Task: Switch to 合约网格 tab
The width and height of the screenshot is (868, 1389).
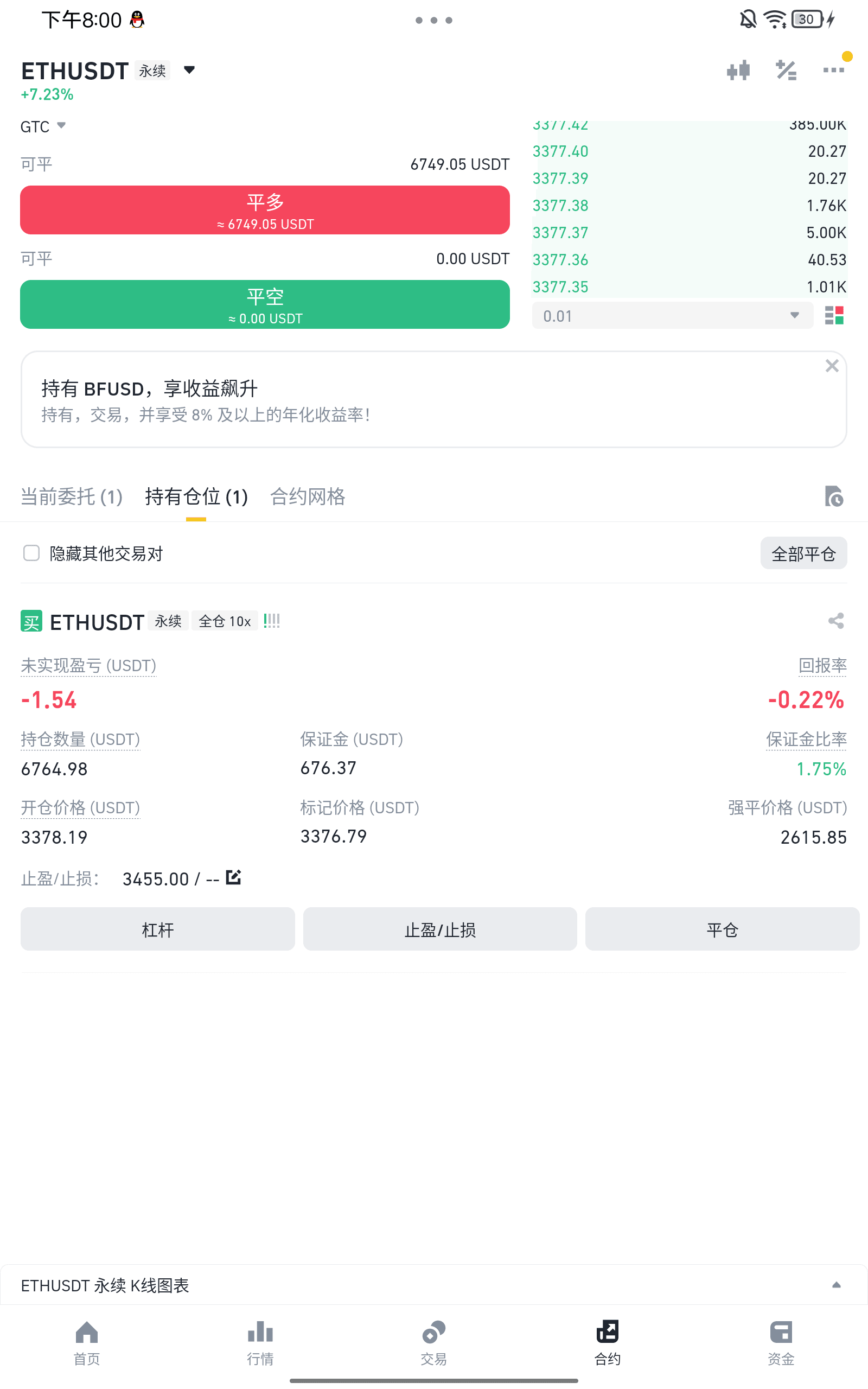Action: [308, 496]
